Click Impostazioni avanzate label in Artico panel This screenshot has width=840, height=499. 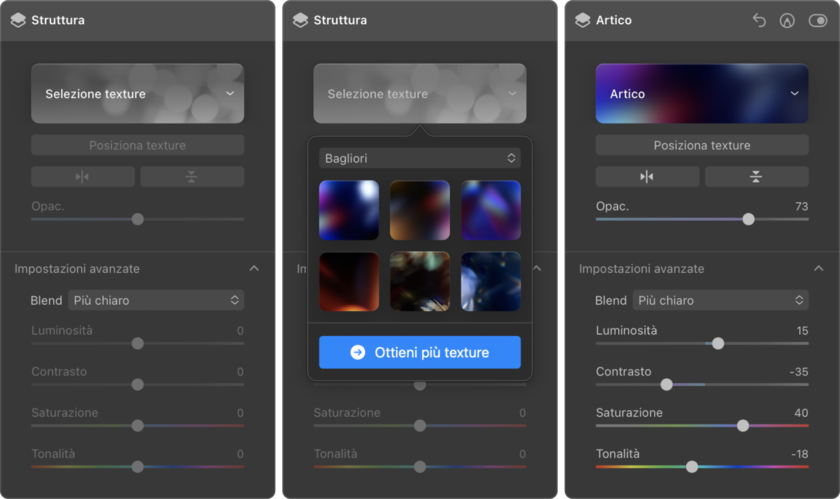[641, 269]
